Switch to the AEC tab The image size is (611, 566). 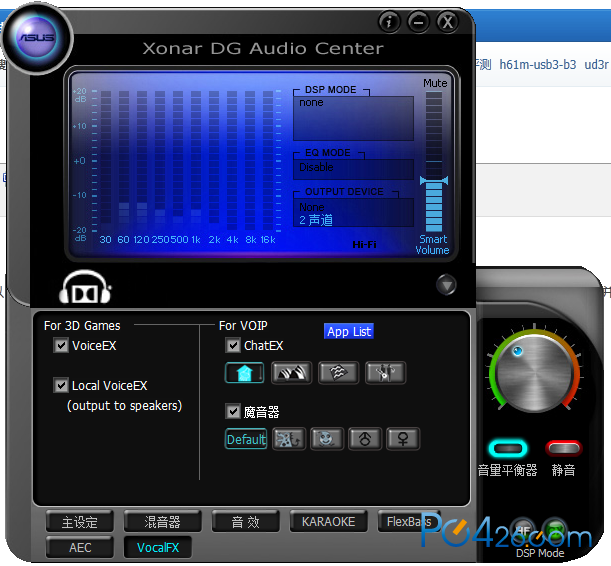tap(79, 547)
